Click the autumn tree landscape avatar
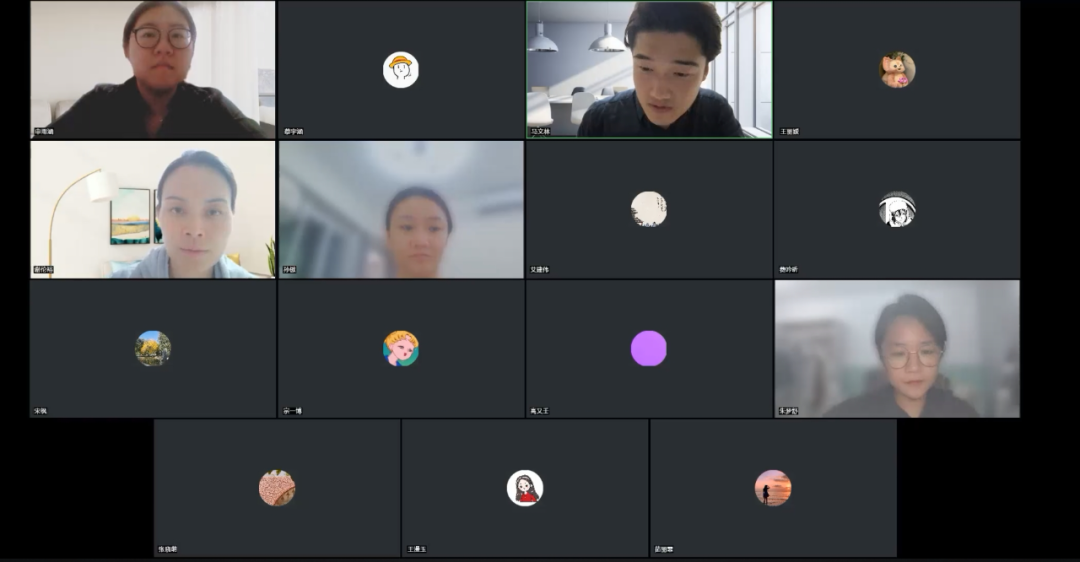 coord(153,348)
